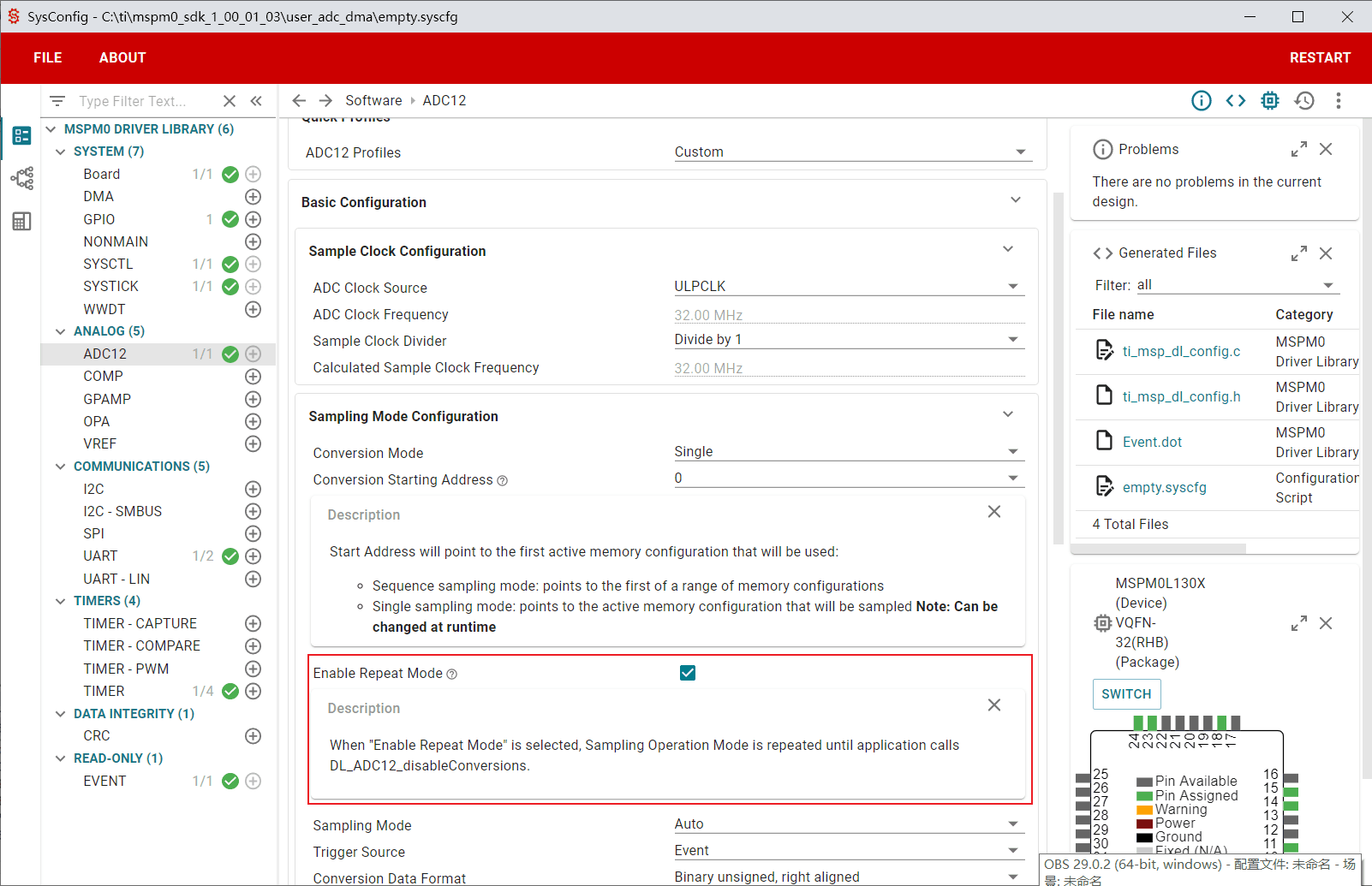
Task: Add an OPA module instance
Action: (253, 421)
